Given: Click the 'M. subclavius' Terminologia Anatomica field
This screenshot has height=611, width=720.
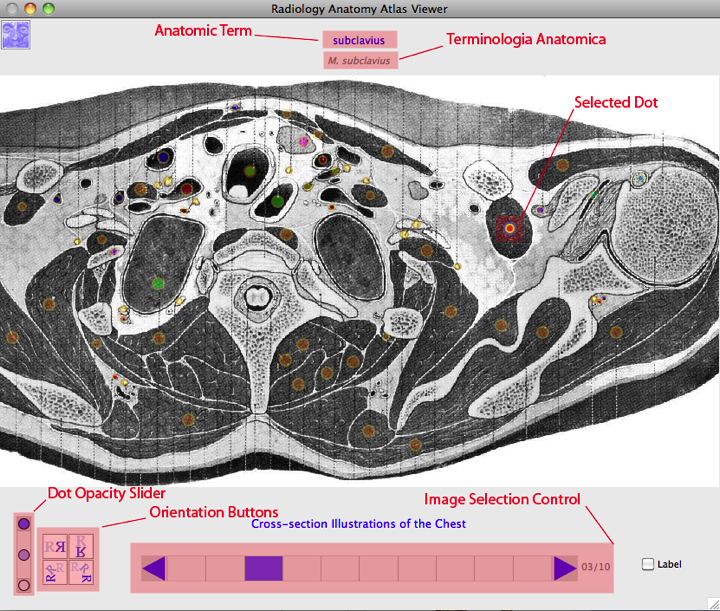Looking at the screenshot, I should pos(360,60).
